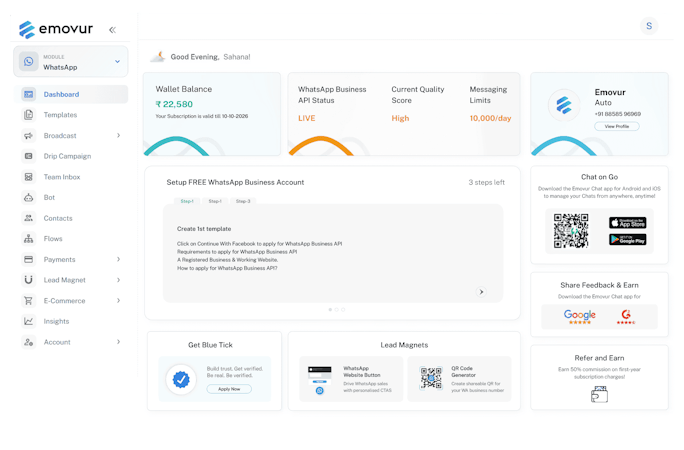Screen dimensions: 684x450
Task: Expand the Account submenu chevron
Action: 118,342
